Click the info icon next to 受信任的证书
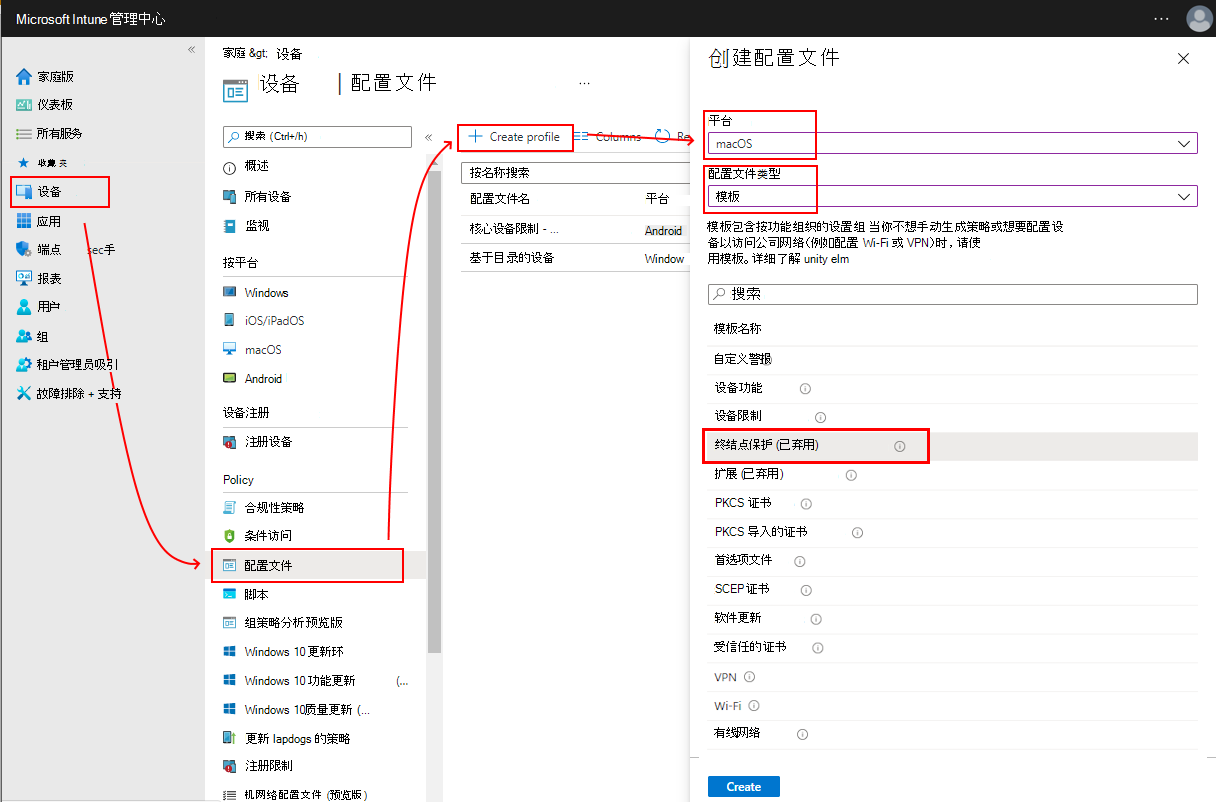 coord(817,648)
